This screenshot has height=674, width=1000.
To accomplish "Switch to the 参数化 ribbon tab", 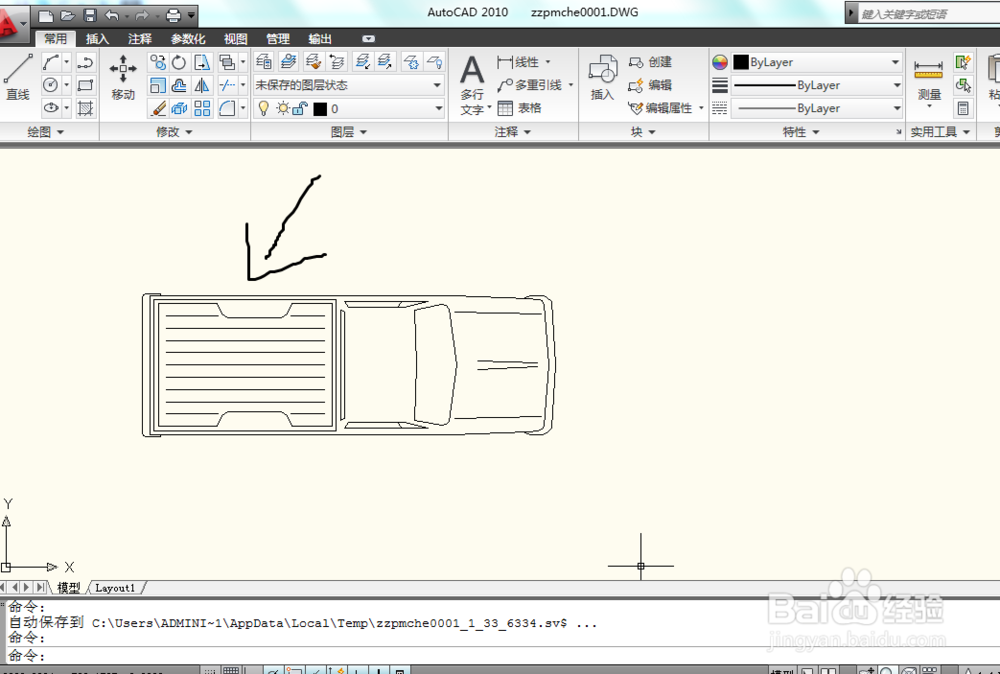I will click(188, 39).
